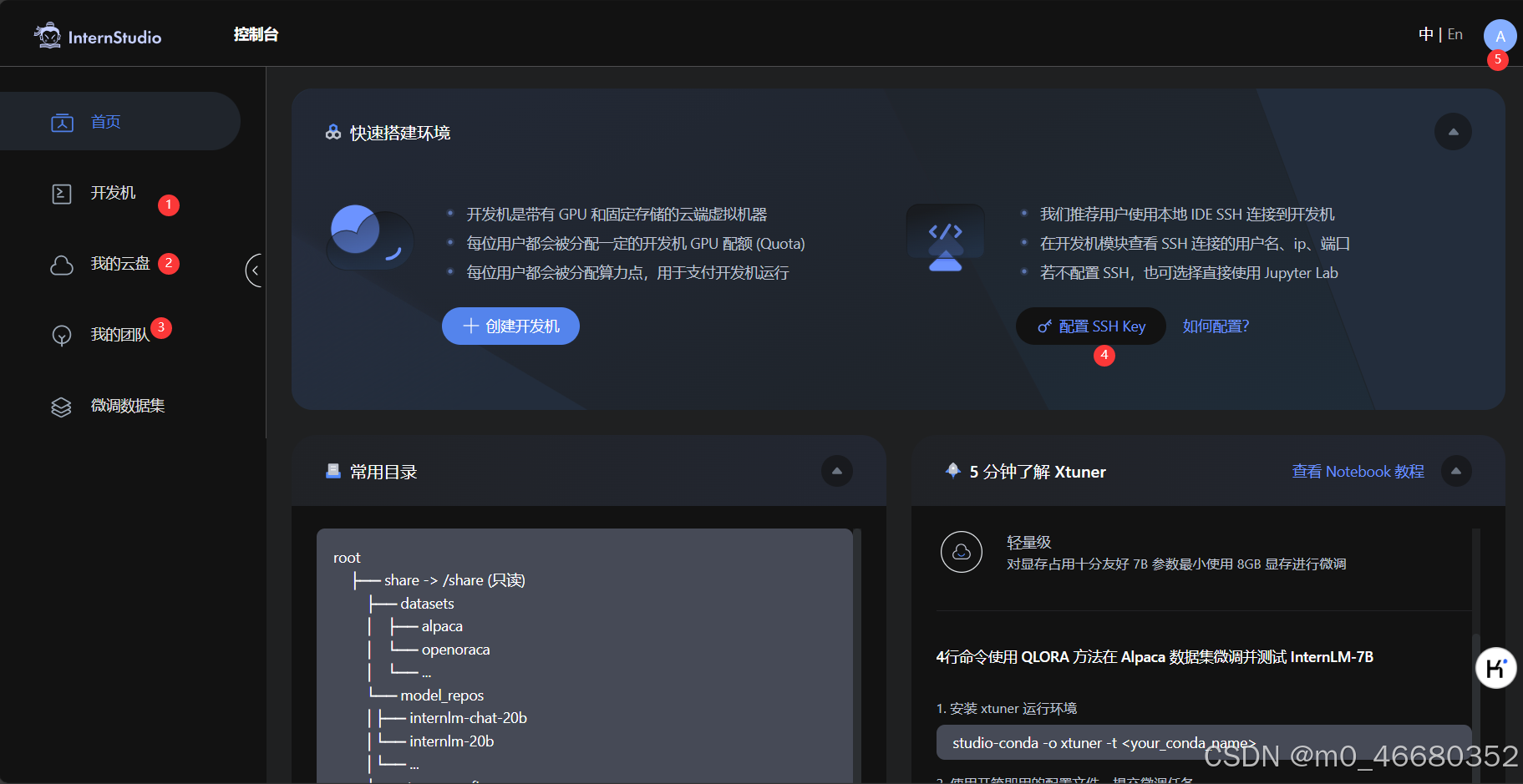The image size is (1523, 784).
Task: Open the 控制台 console tab
Action: (256, 34)
